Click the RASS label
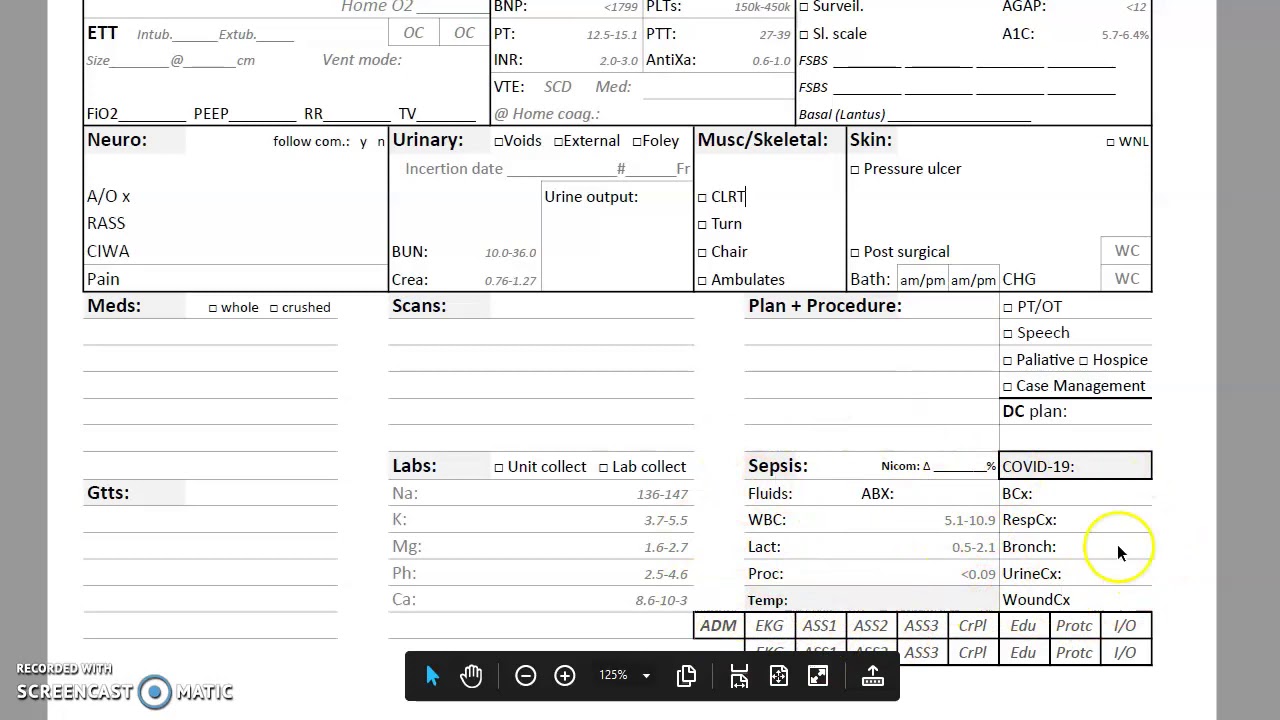Viewport: 1280px width, 720px height. pos(106,224)
